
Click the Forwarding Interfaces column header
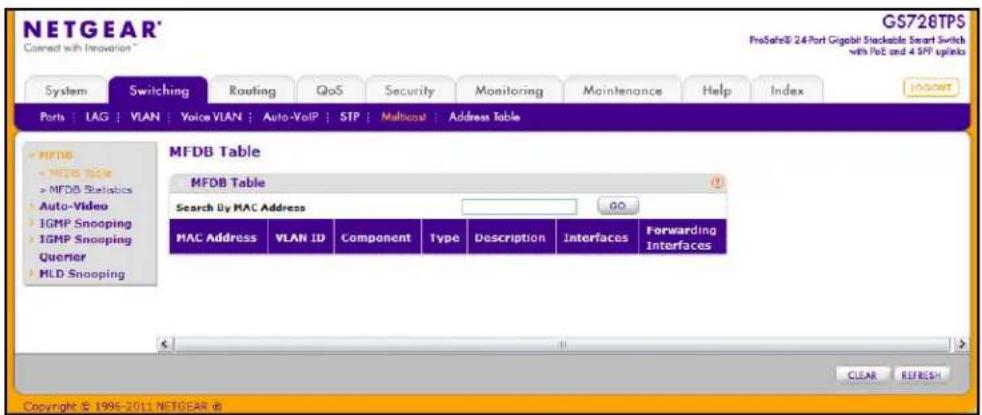[x=682, y=237]
